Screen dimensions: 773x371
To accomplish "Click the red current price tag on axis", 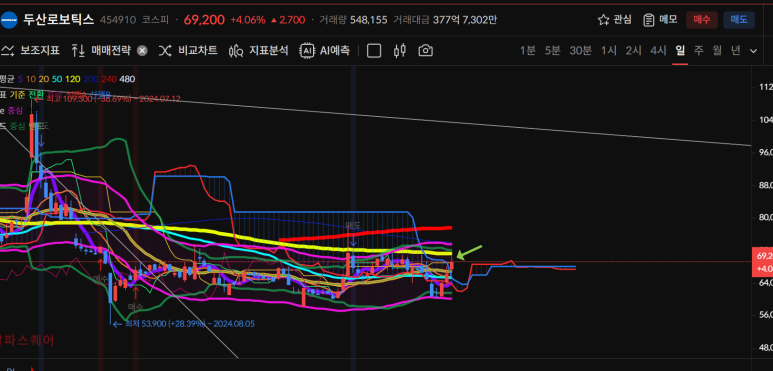I will click(762, 262).
